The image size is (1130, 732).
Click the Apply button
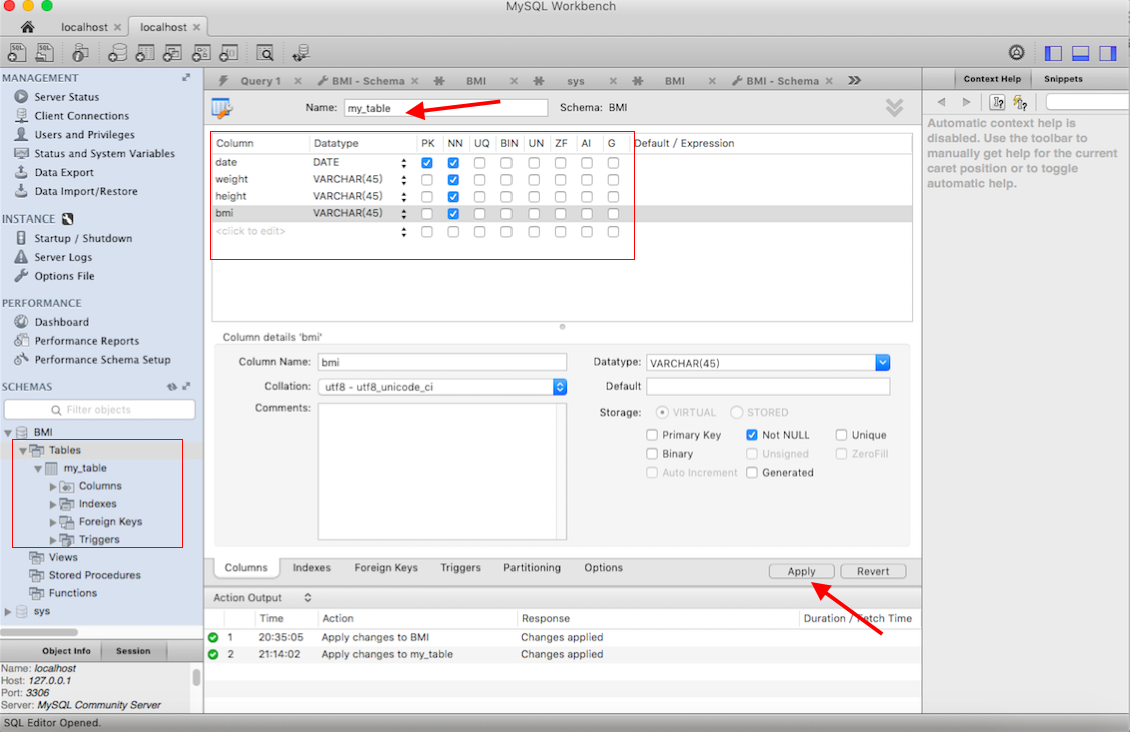pos(801,571)
